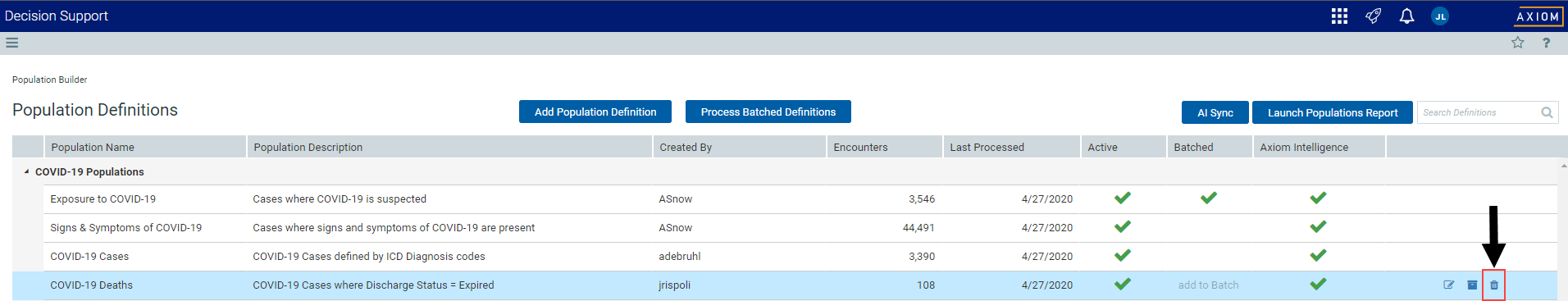Collapse the COVID-19 Populations group

26,172
